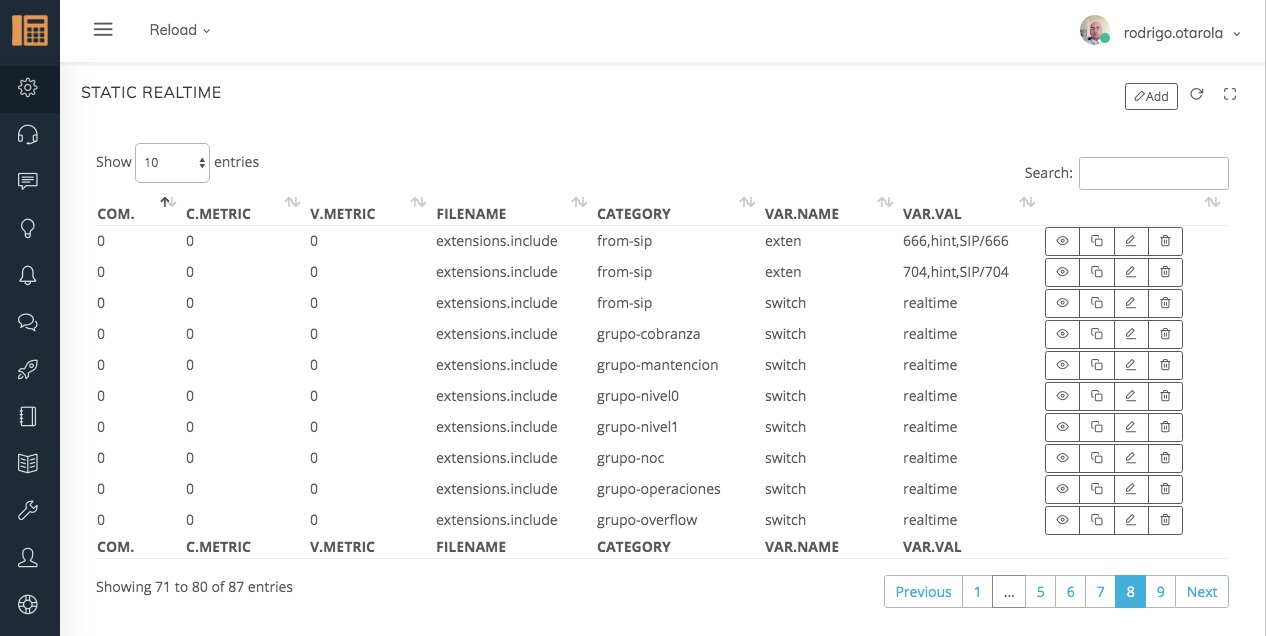
Task: Click the headset icon in sidebar
Action: coord(28,135)
